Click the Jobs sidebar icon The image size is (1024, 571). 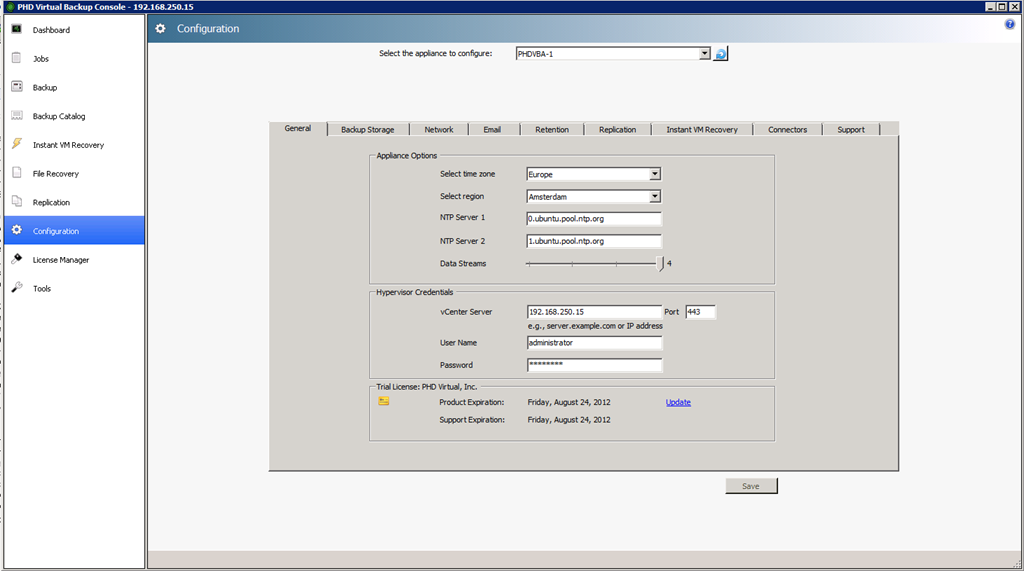pyautogui.click(x=17, y=58)
